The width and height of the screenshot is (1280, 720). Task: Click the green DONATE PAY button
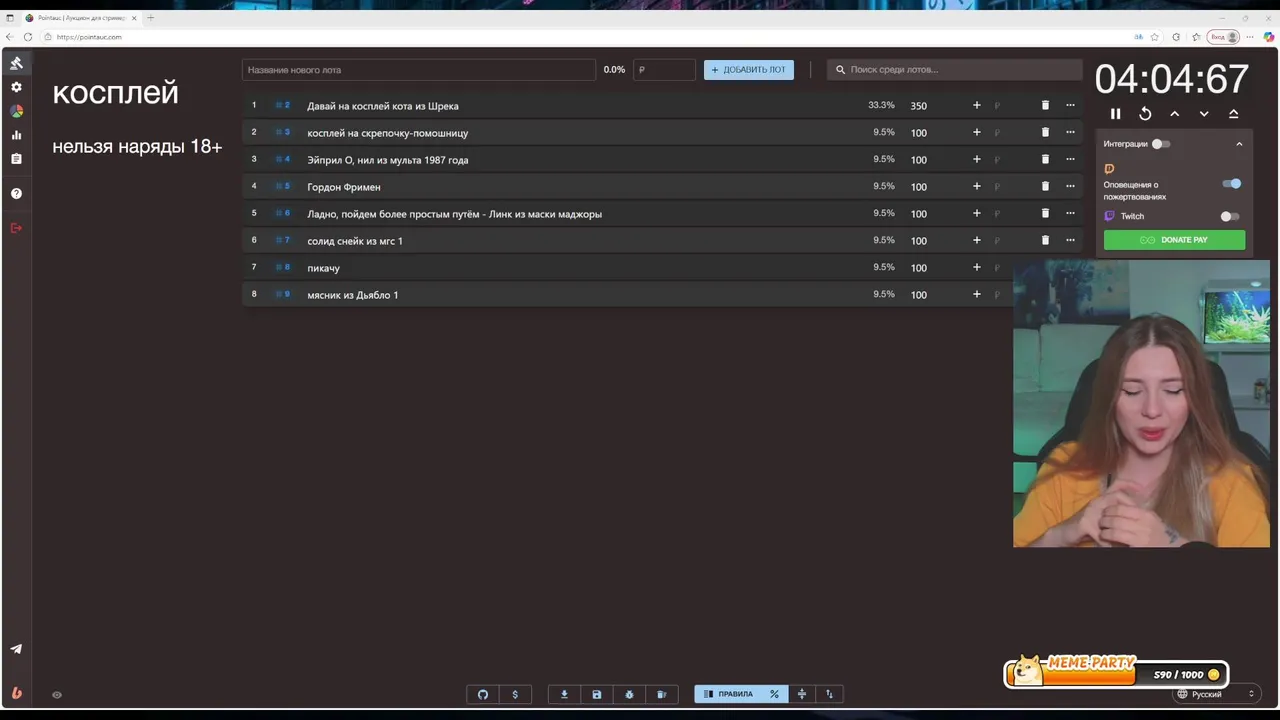point(1174,240)
